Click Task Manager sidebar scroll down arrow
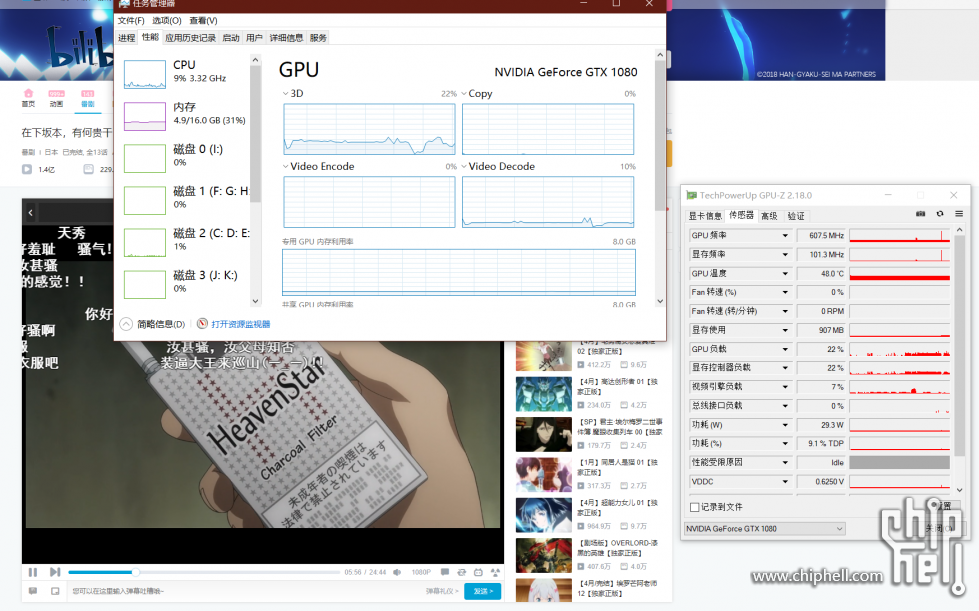 click(255, 301)
